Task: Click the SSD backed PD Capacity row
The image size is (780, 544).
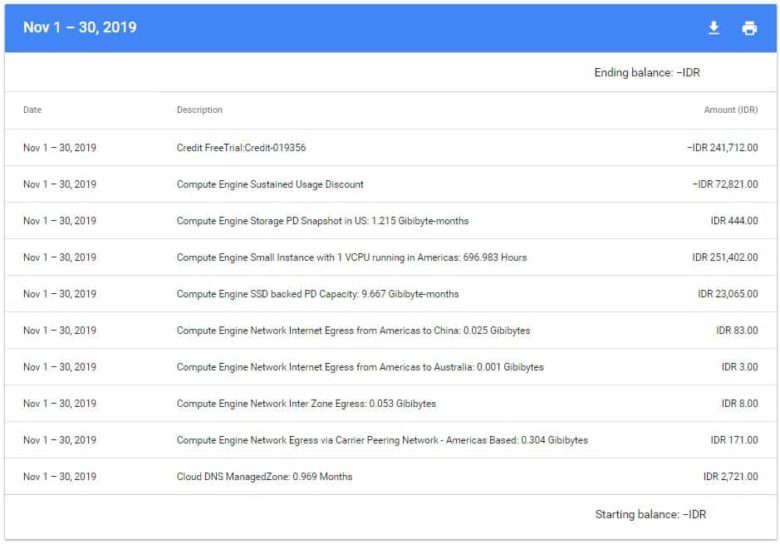Action: point(390,294)
